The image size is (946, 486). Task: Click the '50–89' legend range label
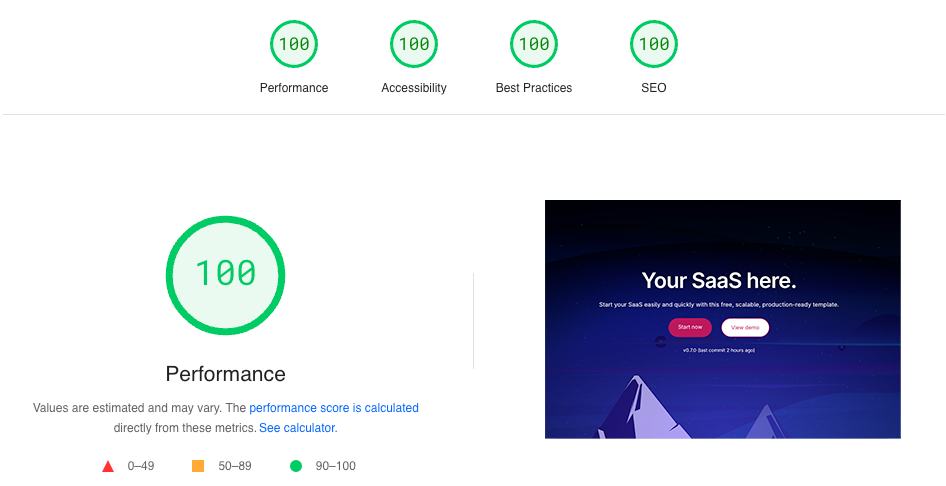pos(233,466)
